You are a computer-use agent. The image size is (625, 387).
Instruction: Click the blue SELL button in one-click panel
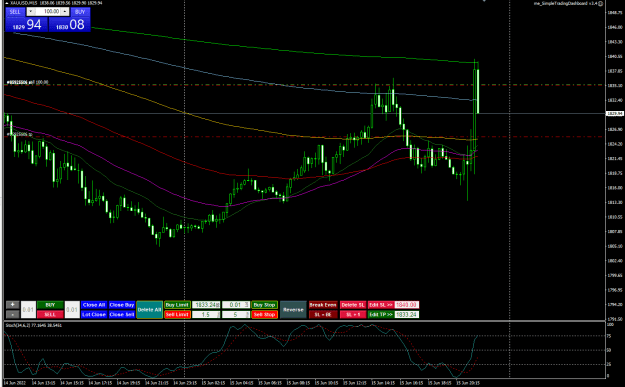(x=15, y=12)
